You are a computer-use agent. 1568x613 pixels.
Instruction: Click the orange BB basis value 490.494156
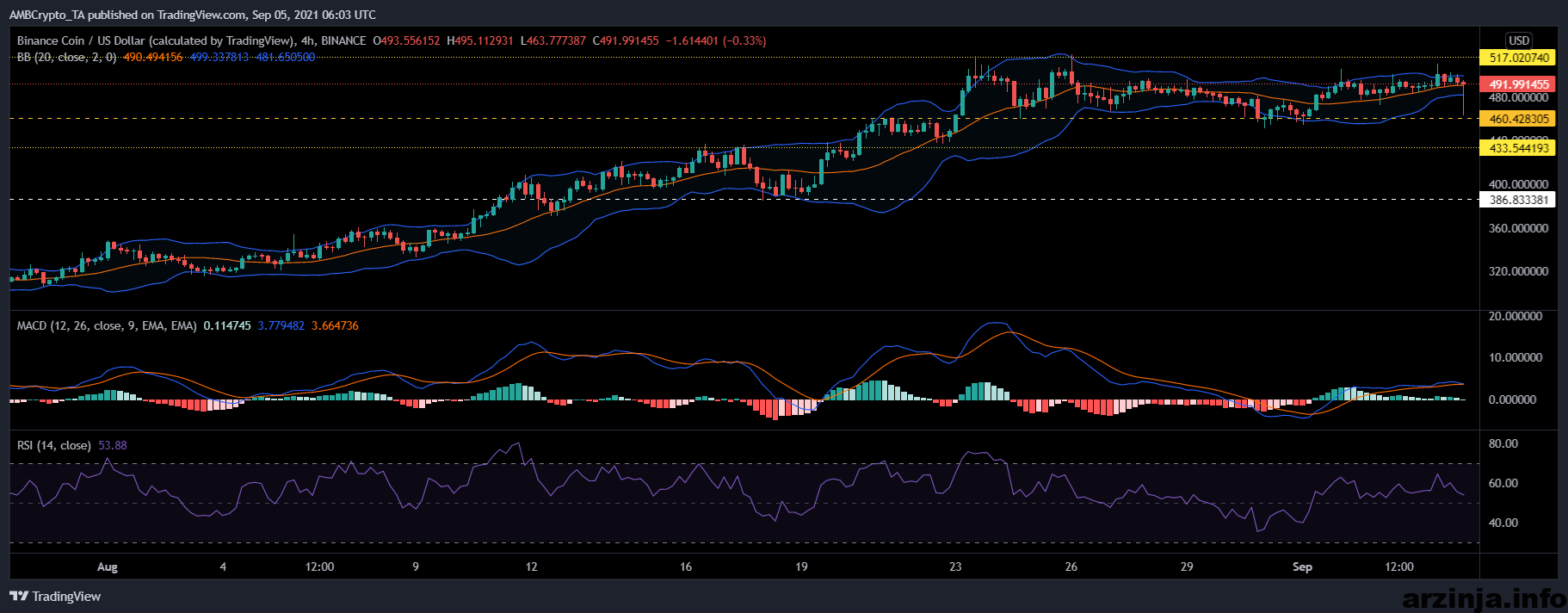152,57
